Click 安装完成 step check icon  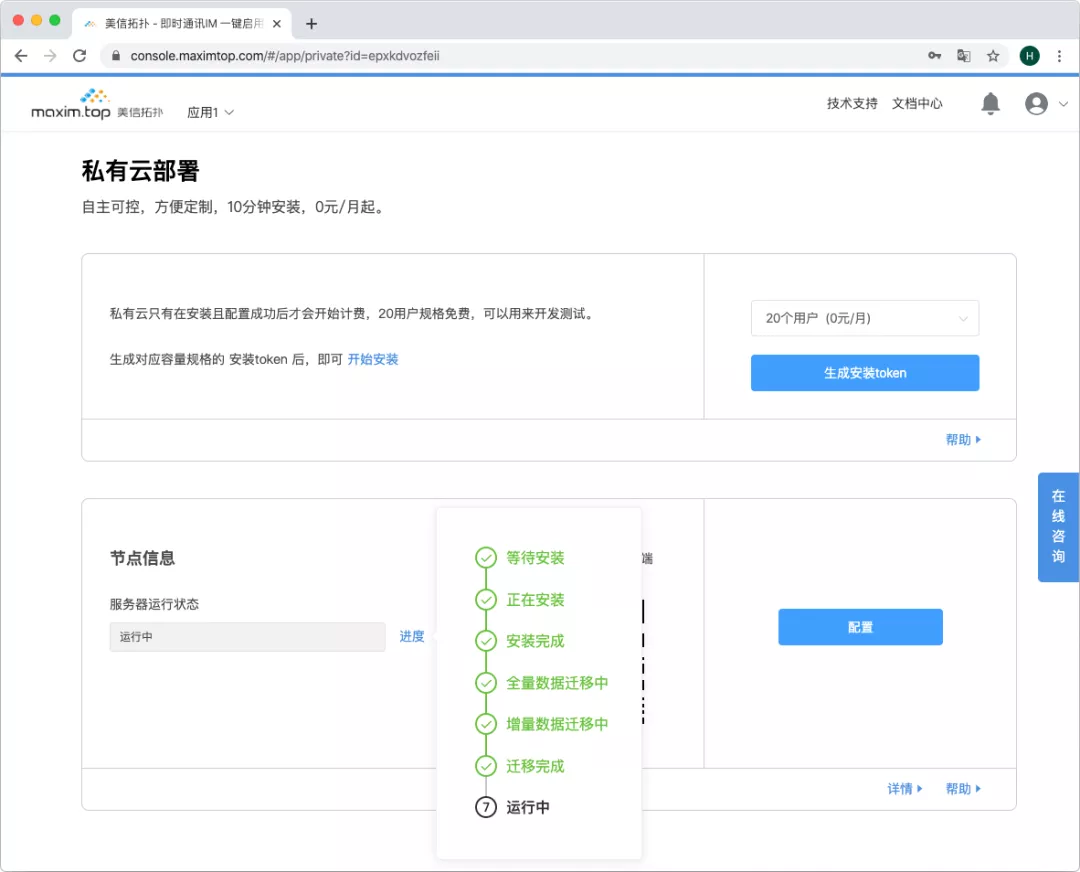(x=486, y=641)
